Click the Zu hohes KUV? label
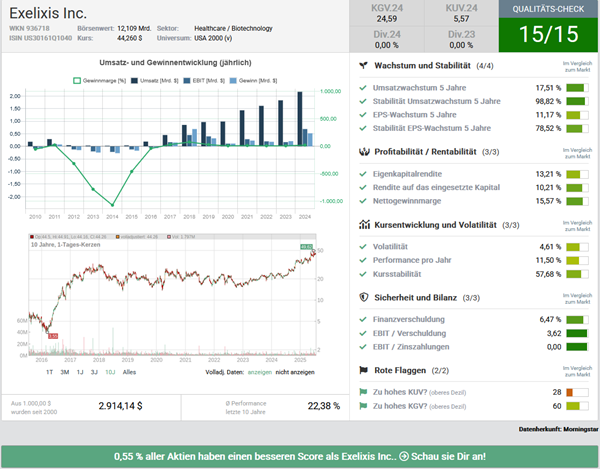This screenshot has width=600, height=469. tap(419, 392)
